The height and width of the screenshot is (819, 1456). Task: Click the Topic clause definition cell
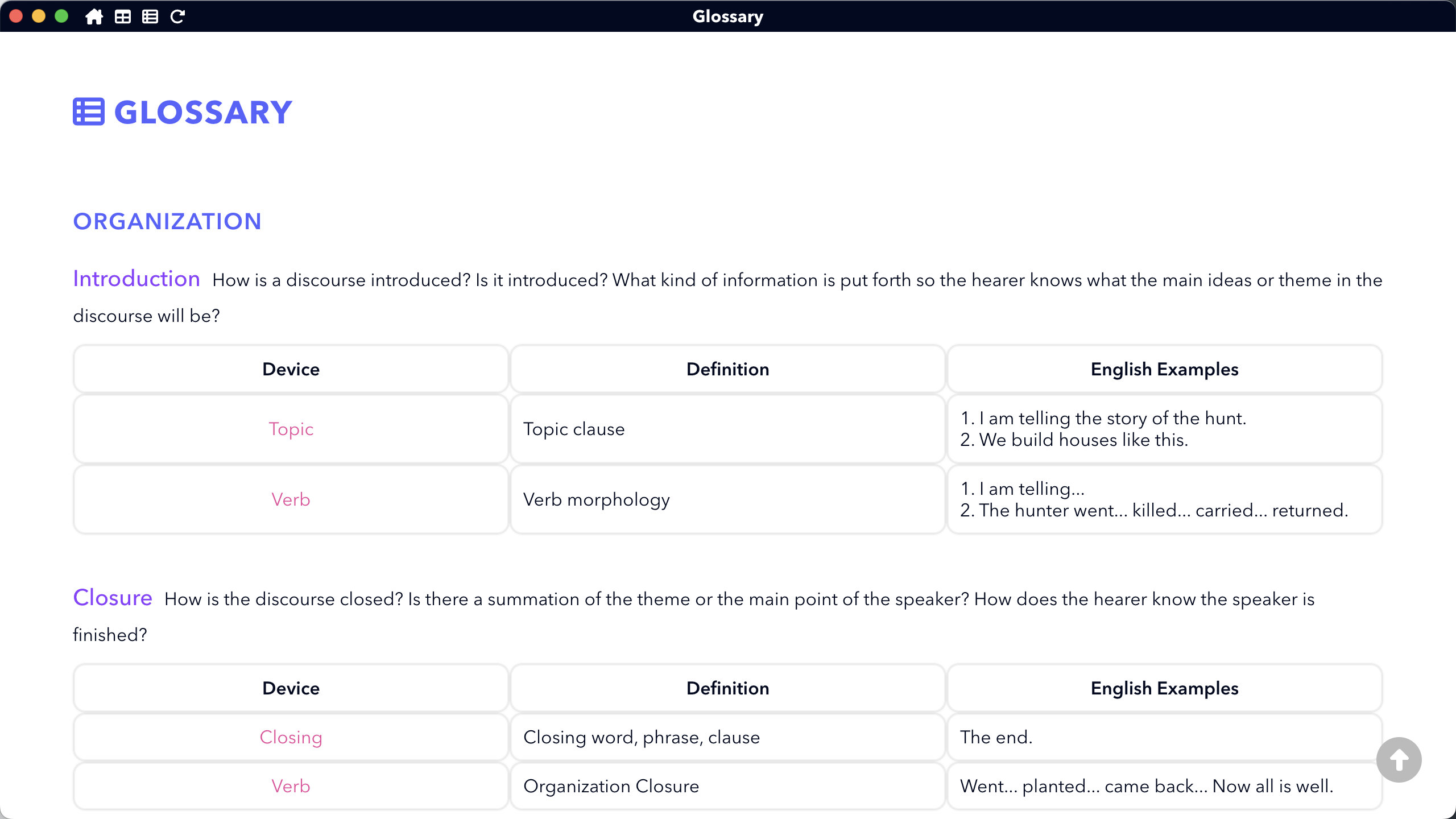click(x=727, y=429)
